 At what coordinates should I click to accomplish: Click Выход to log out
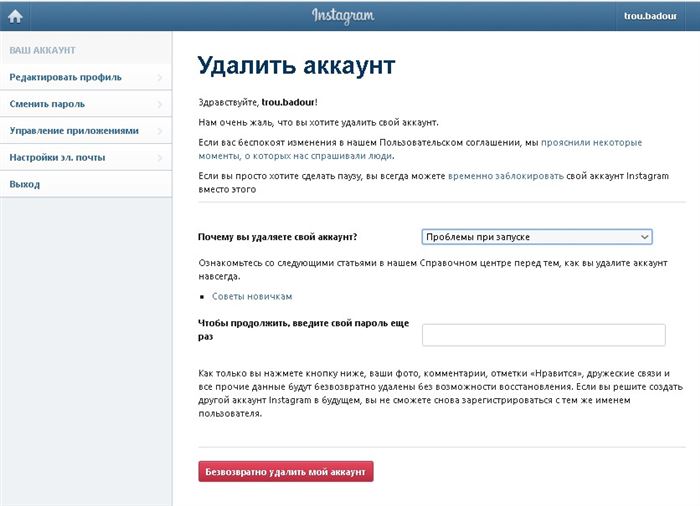click(86, 184)
